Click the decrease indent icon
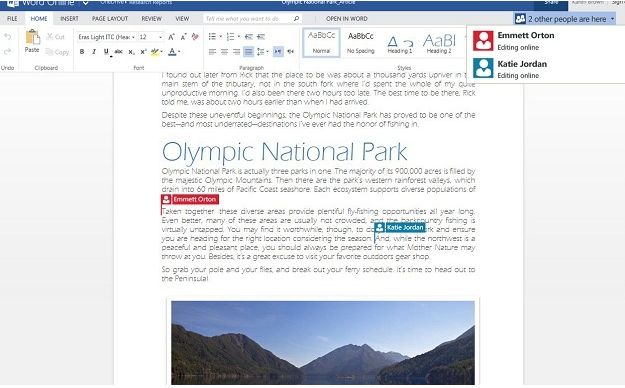 (249, 37)
